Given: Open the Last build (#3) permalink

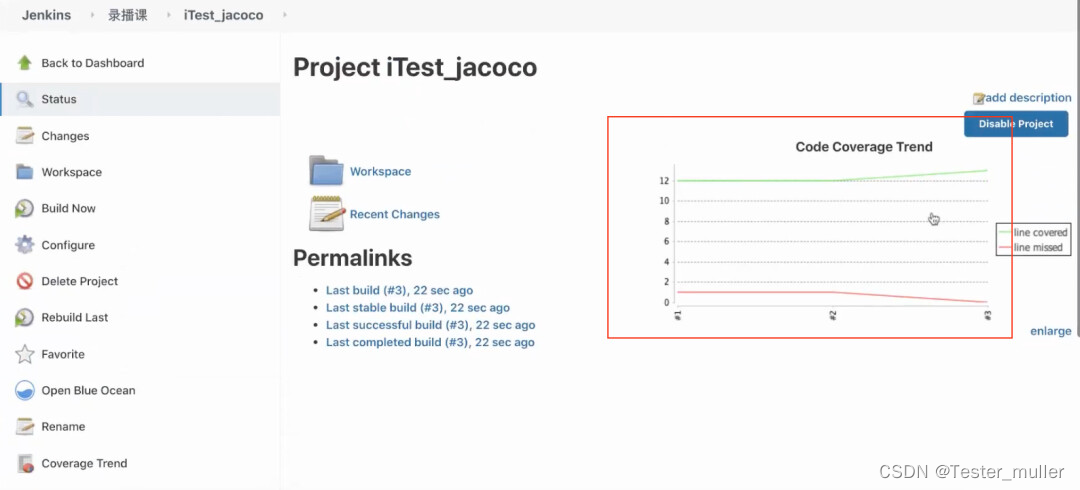Looking at the screenshot, I should click(x=399, y=290).
